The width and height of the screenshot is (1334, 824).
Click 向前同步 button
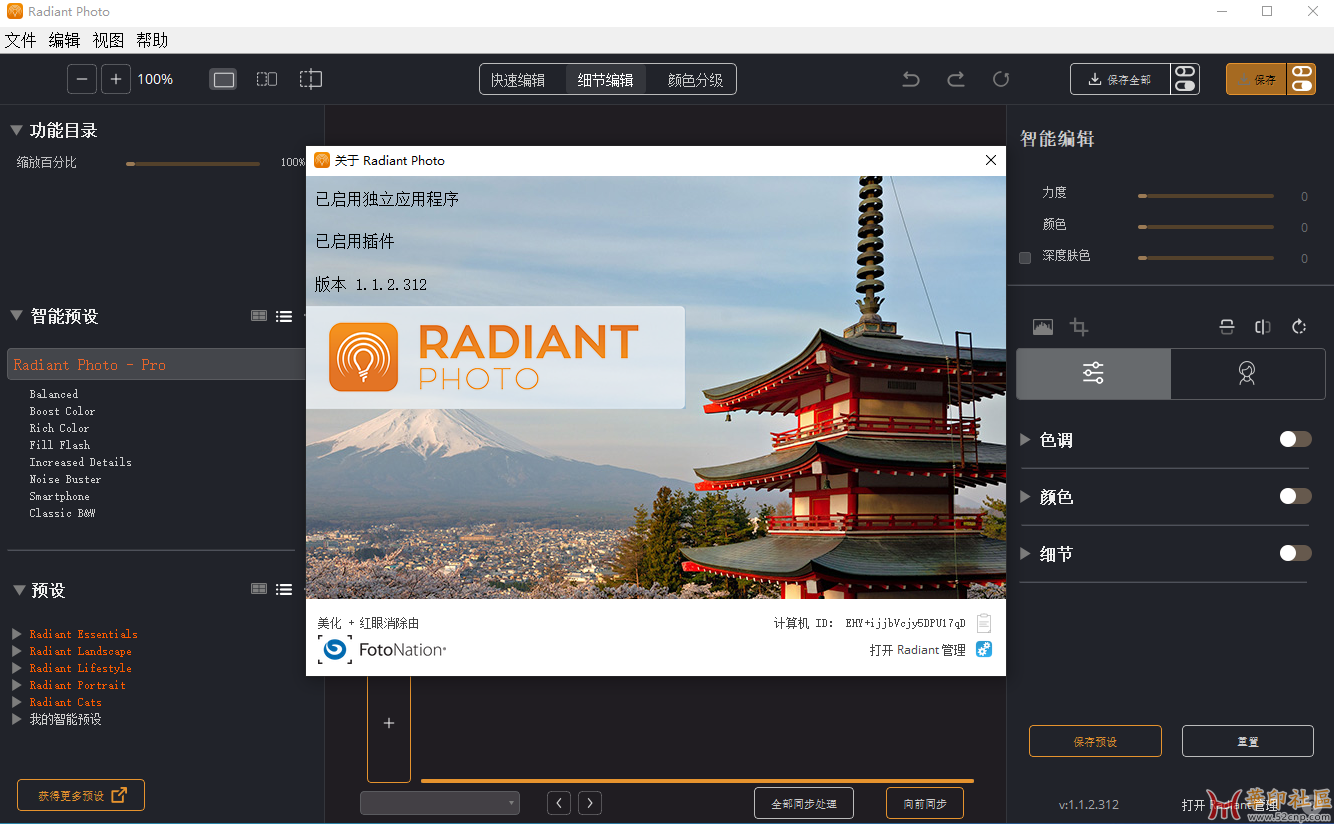924,803
